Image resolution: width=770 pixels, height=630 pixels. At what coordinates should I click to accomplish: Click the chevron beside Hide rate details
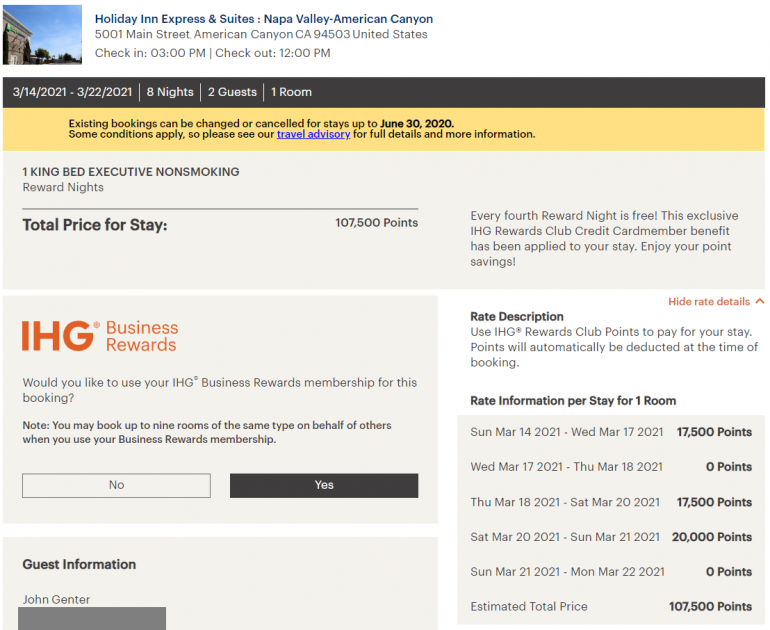[760, 301]
